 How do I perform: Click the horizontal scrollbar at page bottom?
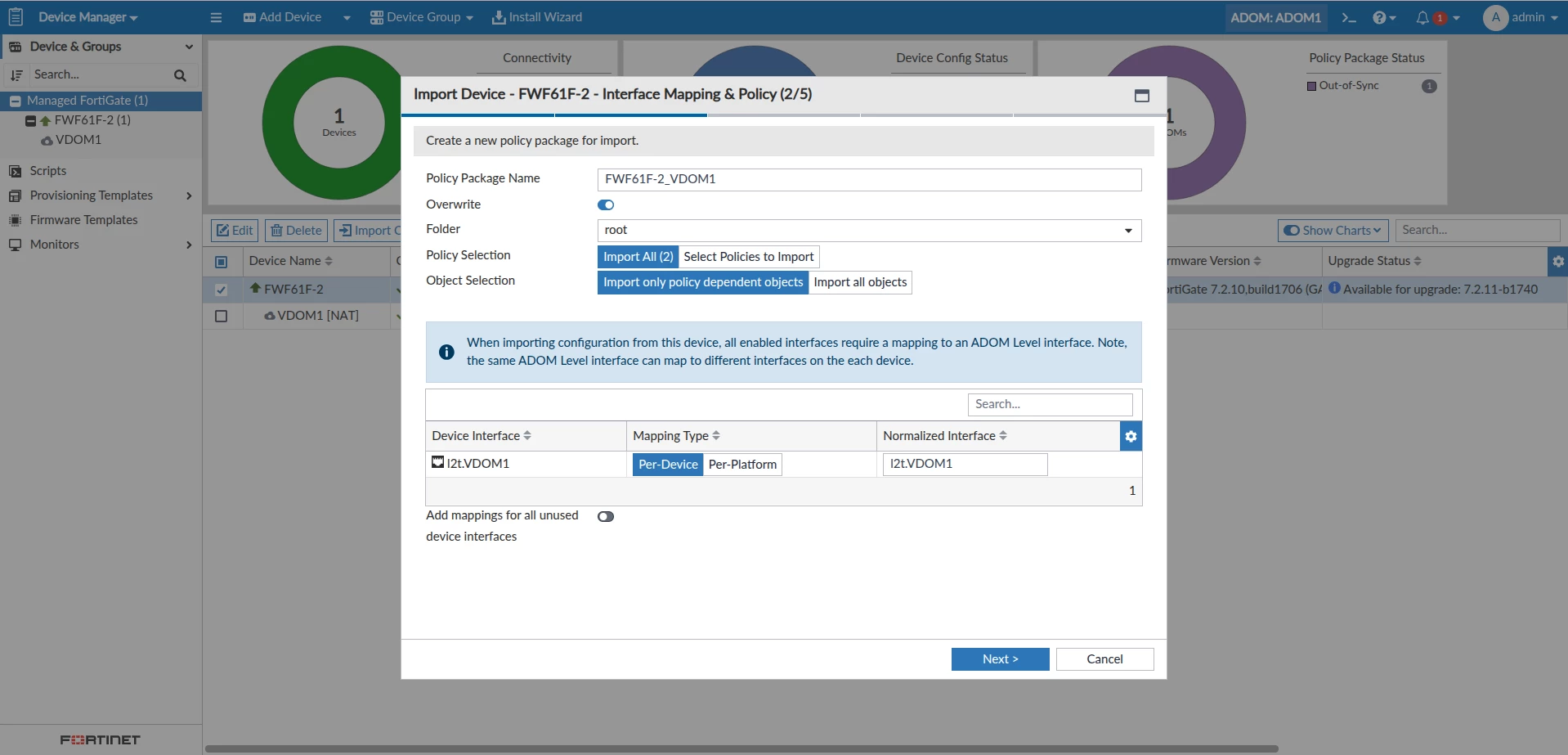point(741,748)
